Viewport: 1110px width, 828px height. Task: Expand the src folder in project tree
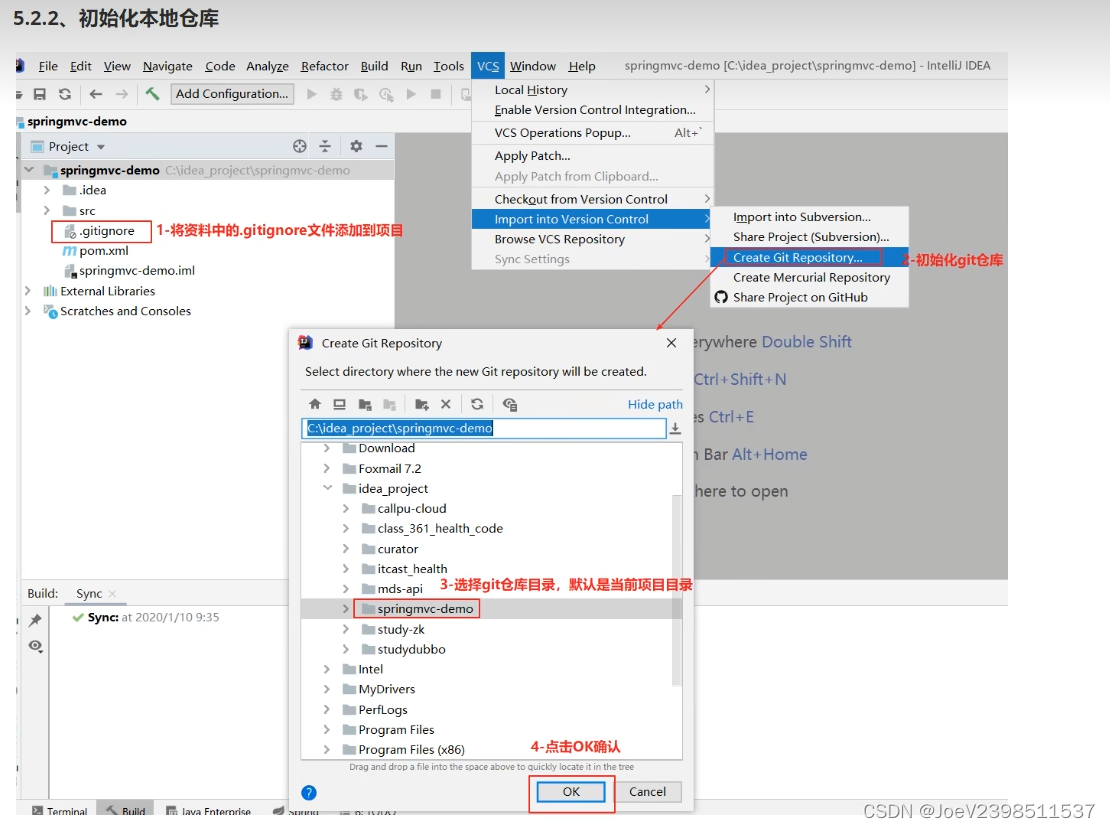(x=47, y=211)
